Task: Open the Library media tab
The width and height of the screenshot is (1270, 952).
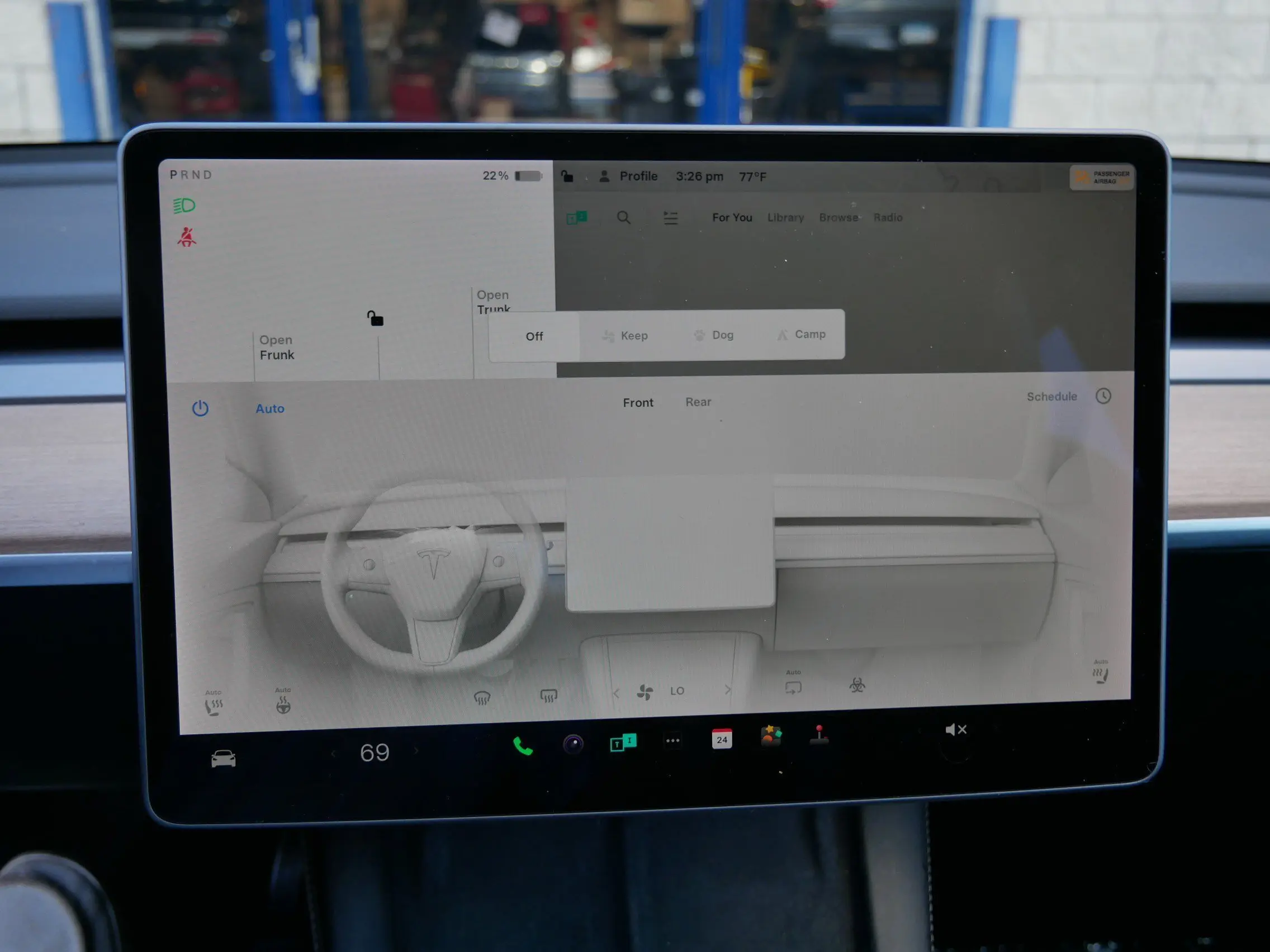Action: (785, 217)
